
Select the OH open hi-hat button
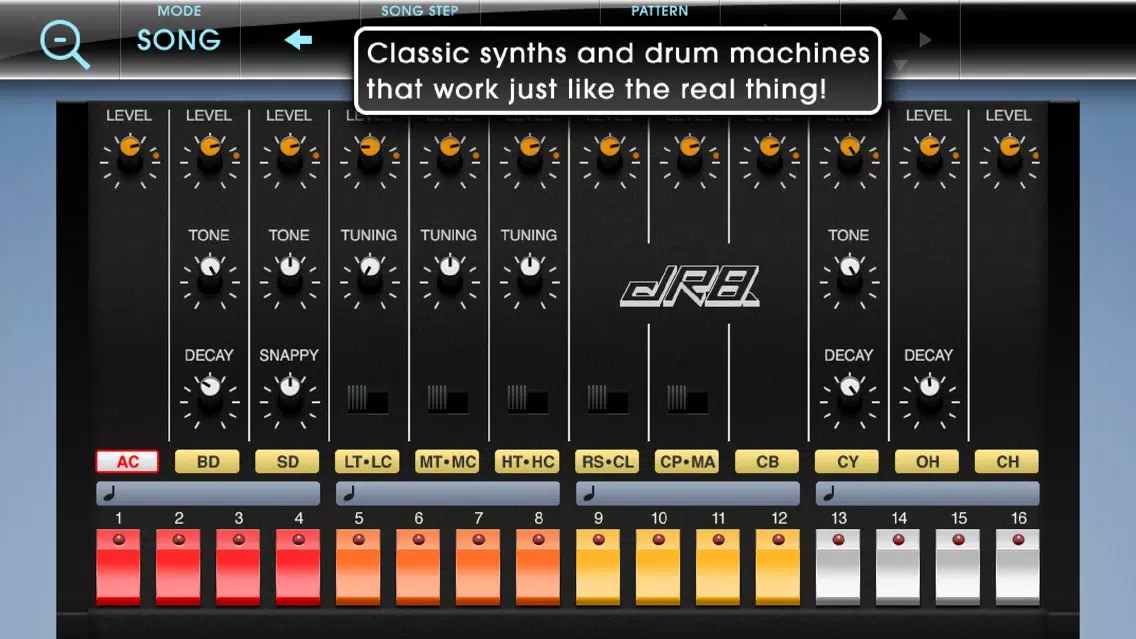(x=927, y=462)
